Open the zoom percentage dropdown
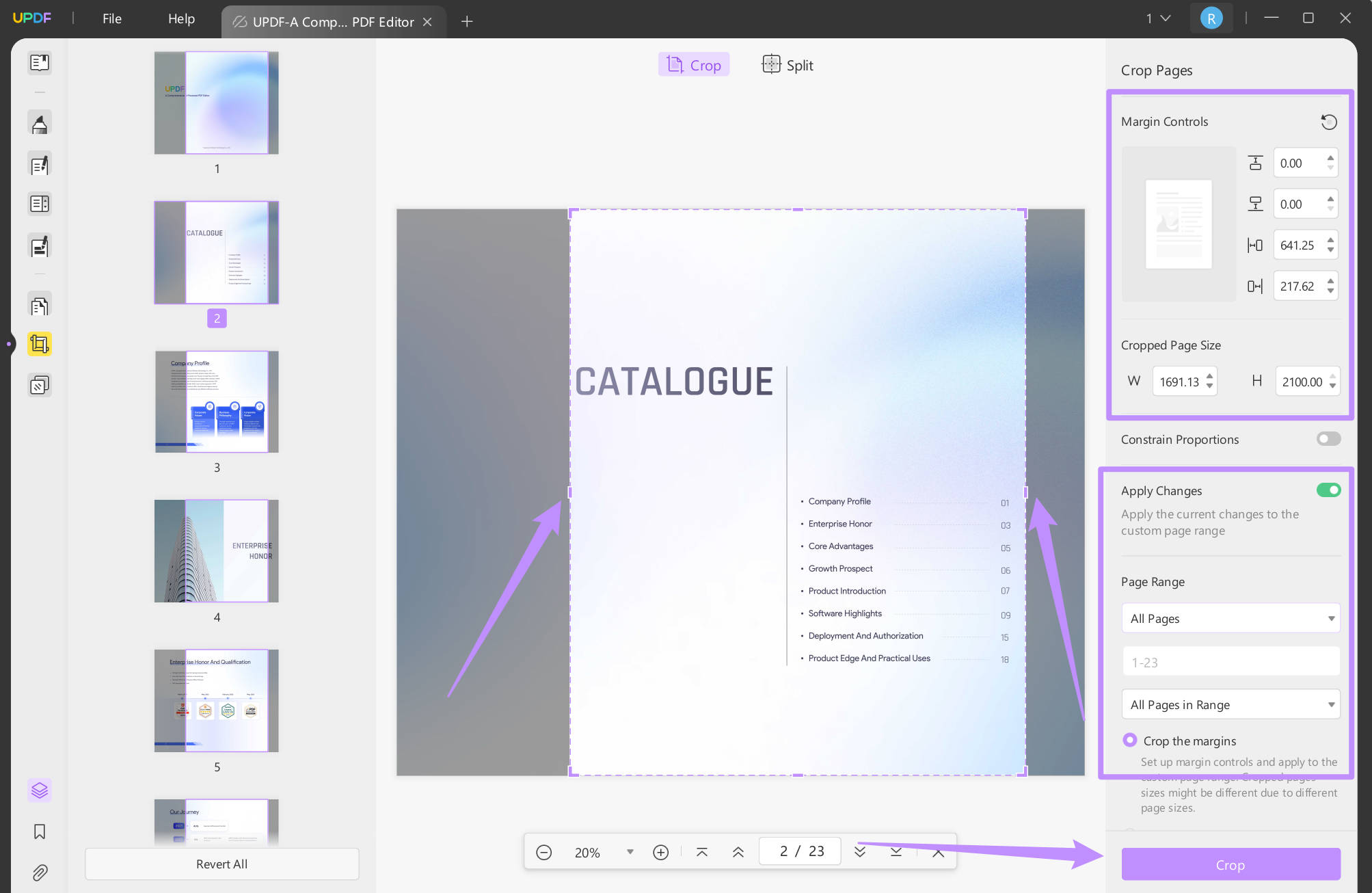The height and width of the screenshot is (893, 1372). pos(630,851)
